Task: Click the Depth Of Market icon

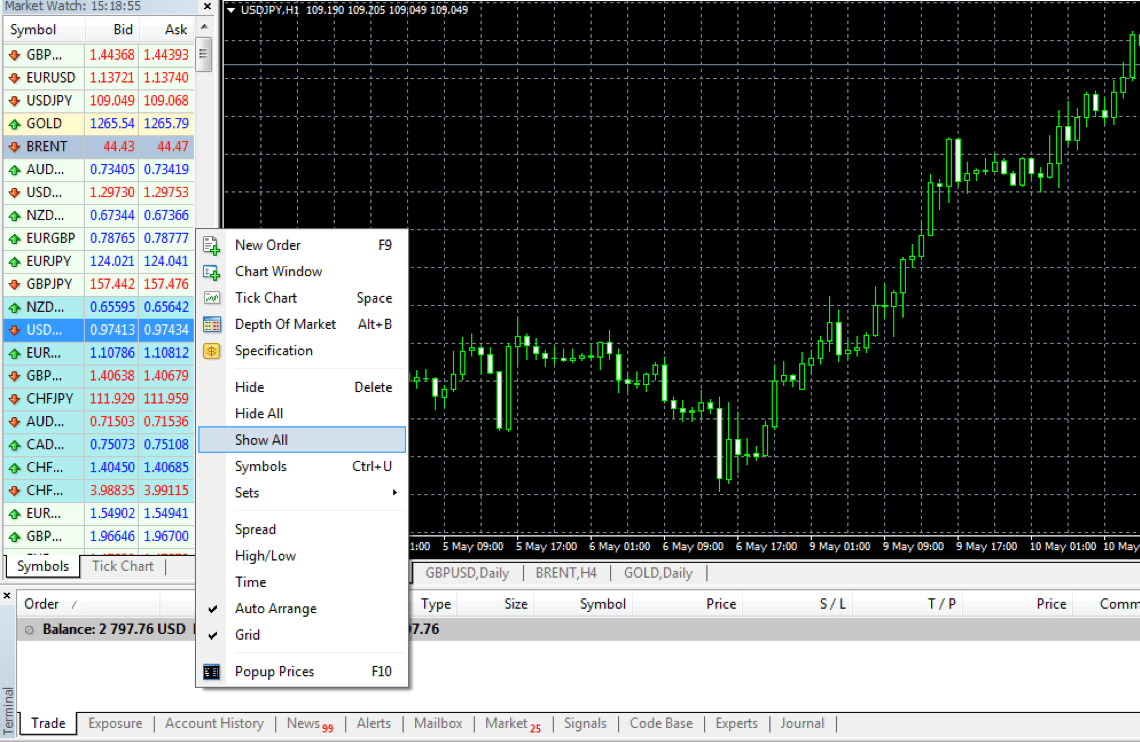Action: (x=212, y=324)
